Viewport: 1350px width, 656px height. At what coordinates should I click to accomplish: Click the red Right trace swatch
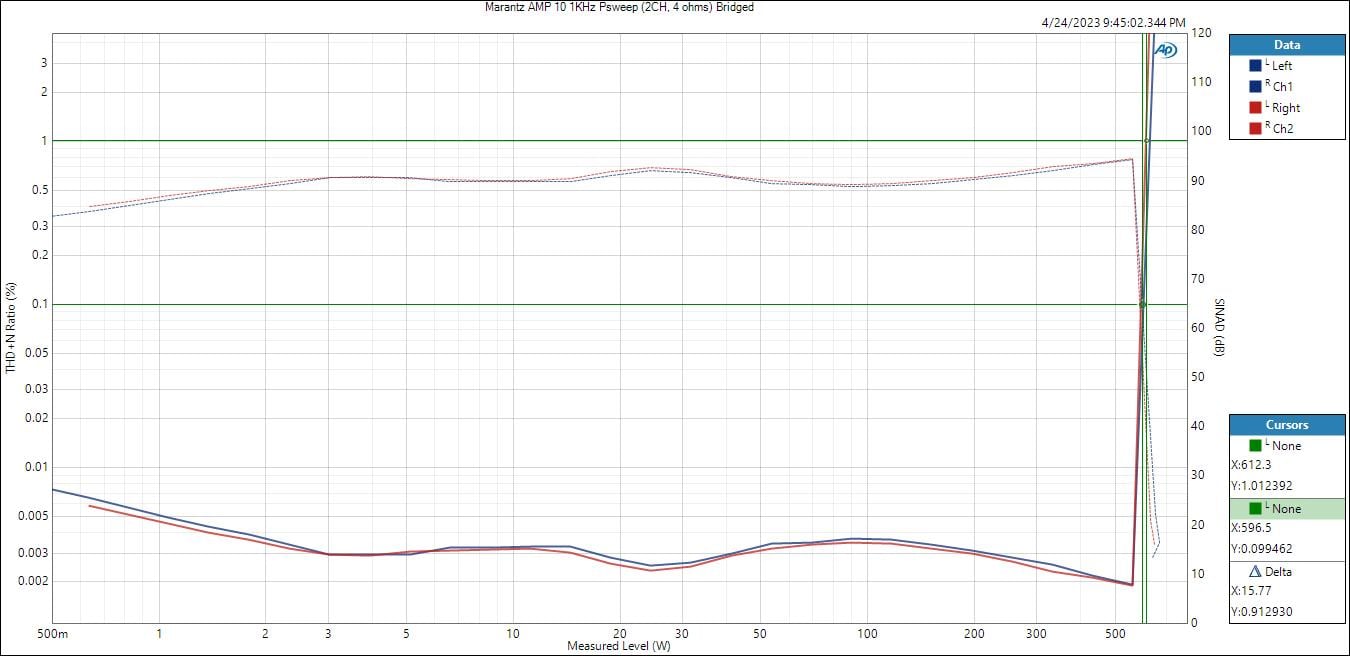coord(1255,107)
